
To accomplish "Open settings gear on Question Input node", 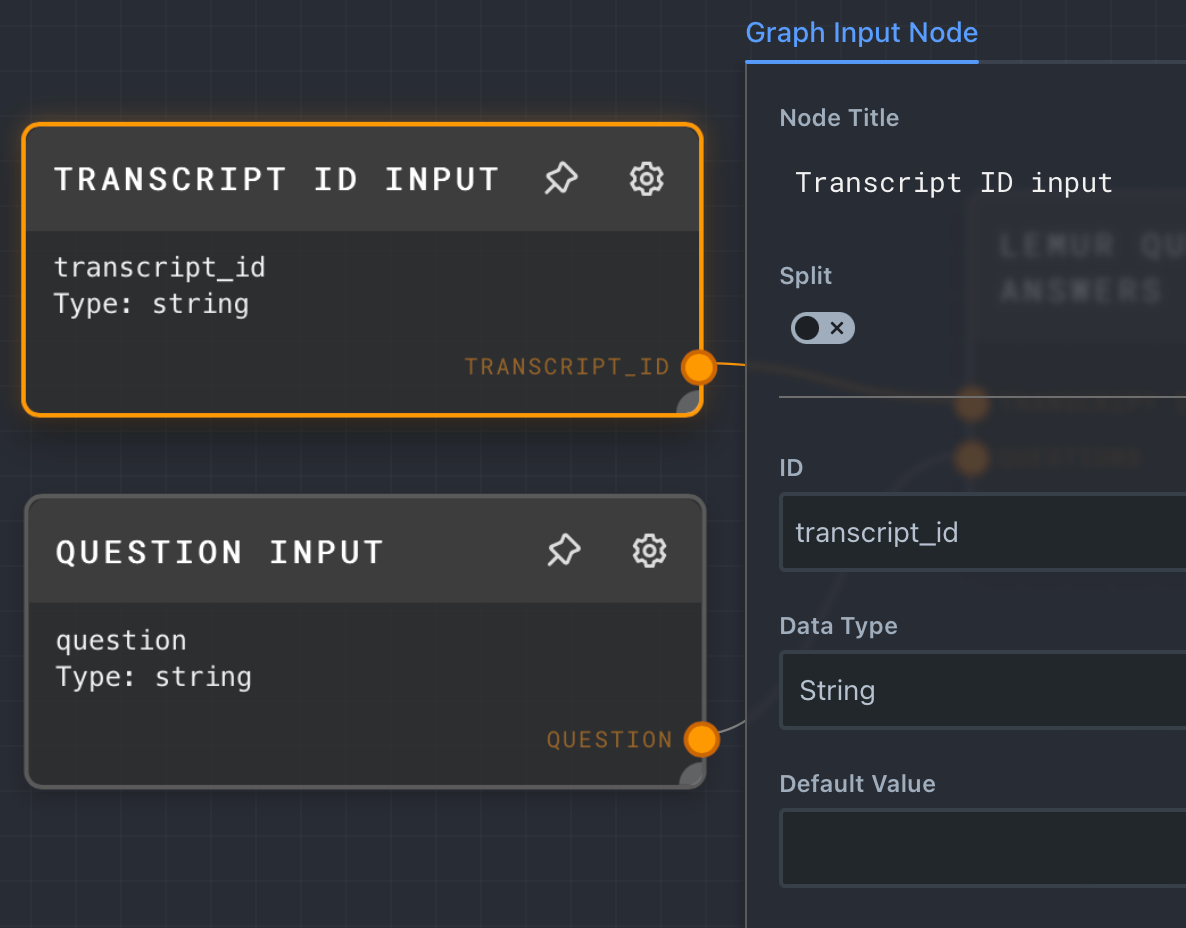I will coord(650,550).
